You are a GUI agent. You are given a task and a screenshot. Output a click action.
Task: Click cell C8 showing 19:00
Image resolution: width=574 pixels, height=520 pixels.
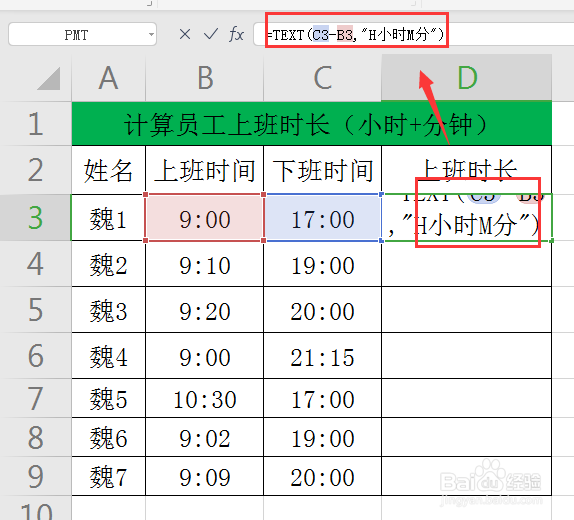[322, 437]
